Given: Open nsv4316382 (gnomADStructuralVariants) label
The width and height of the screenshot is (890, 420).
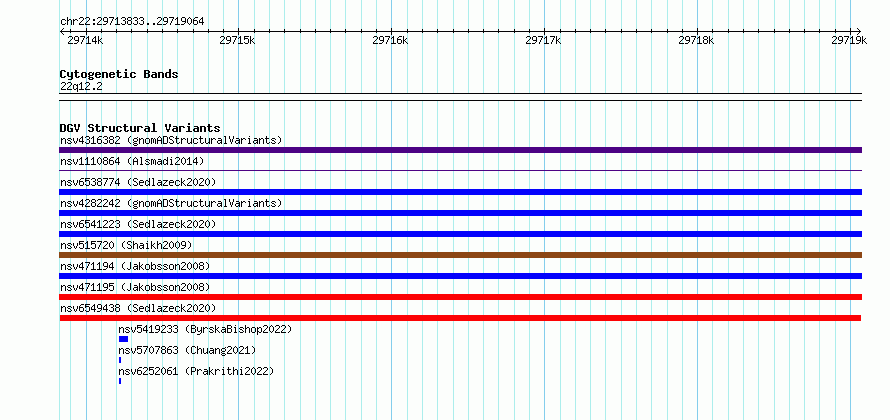Looking at the screenshot, I should 171,140.
